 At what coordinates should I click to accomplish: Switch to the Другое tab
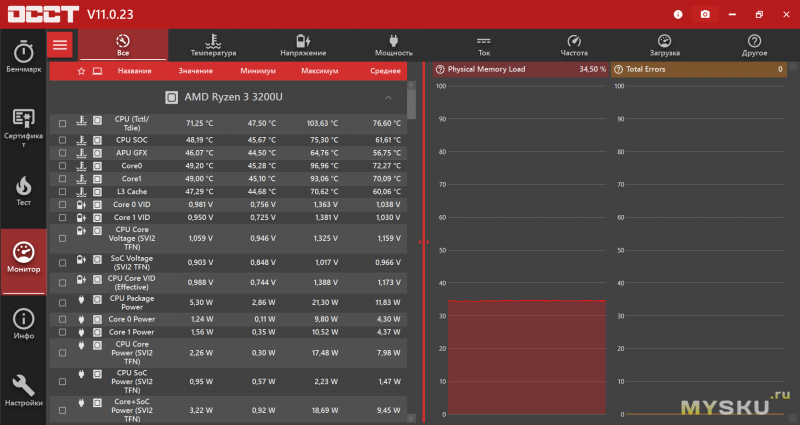pyautogui.click(x=755, y=45)
